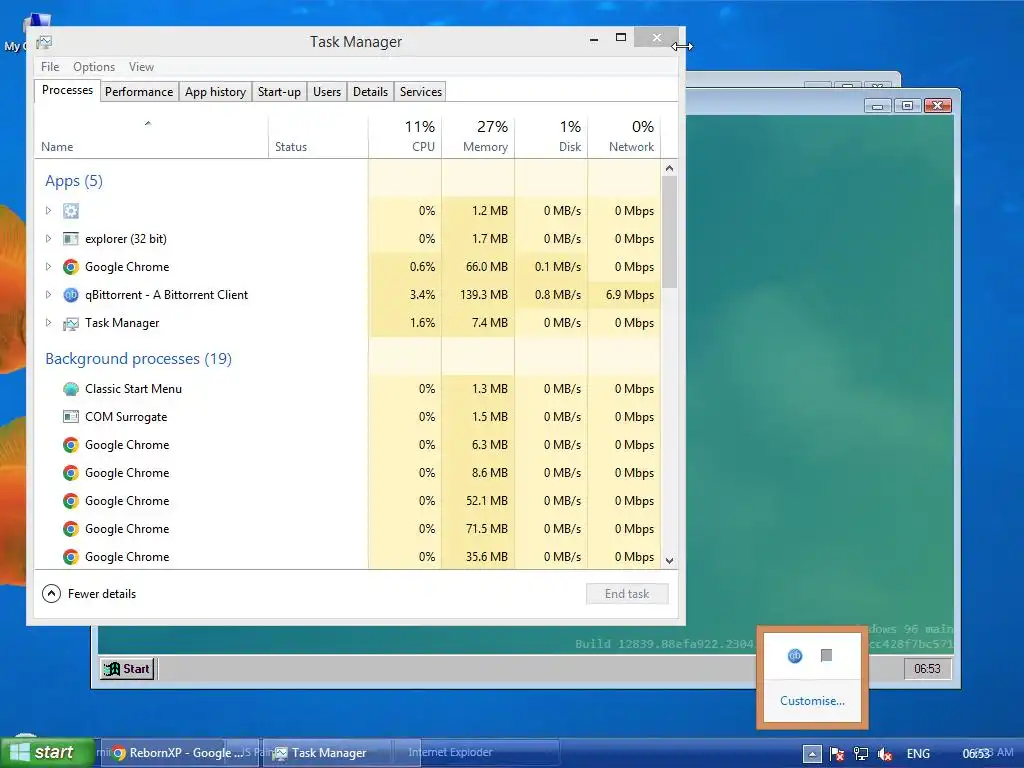
Task: Show hidden tray icons arrow
Action: (x=812, y=754)
